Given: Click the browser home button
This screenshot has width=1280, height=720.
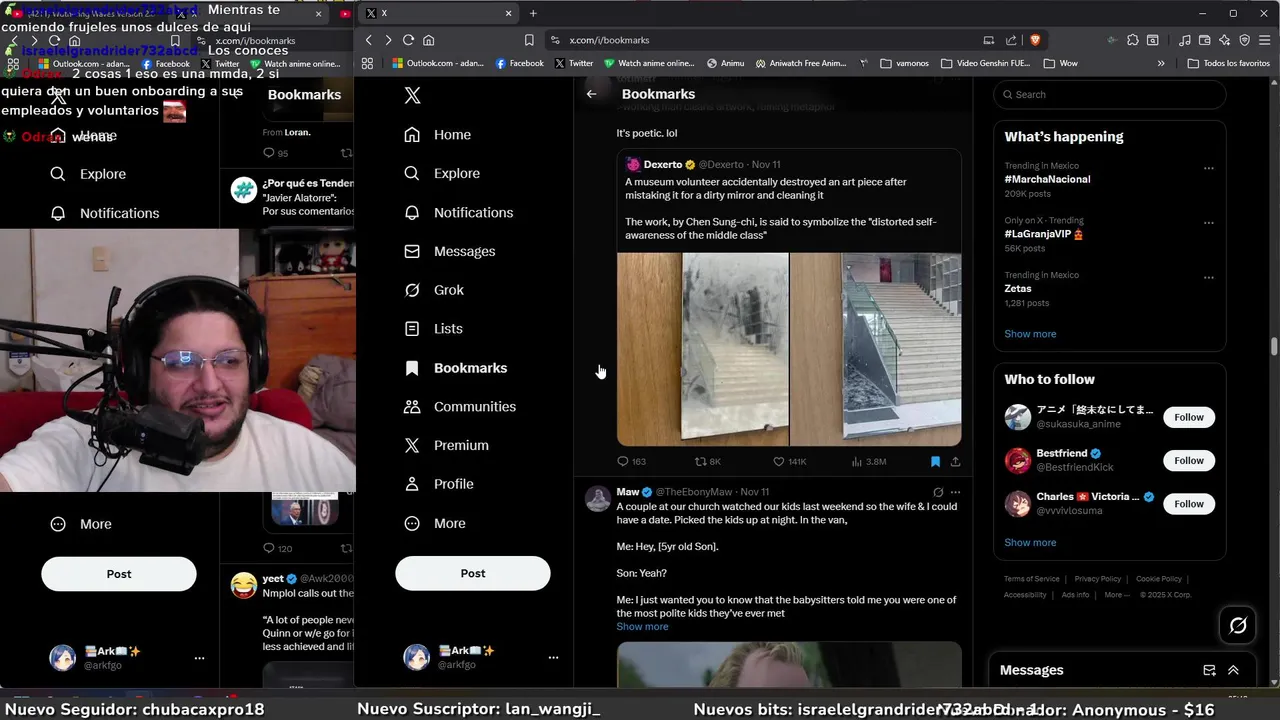Looking at the screenshot, I should click(428, 40).
